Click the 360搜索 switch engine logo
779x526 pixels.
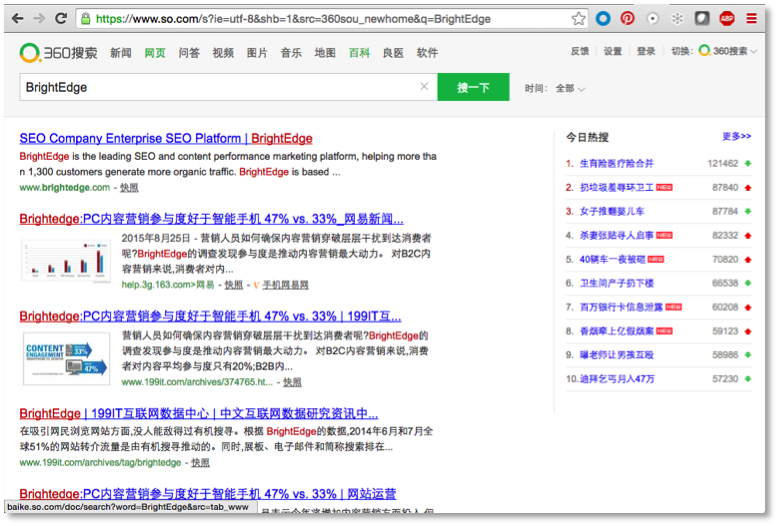click(723, 51)
